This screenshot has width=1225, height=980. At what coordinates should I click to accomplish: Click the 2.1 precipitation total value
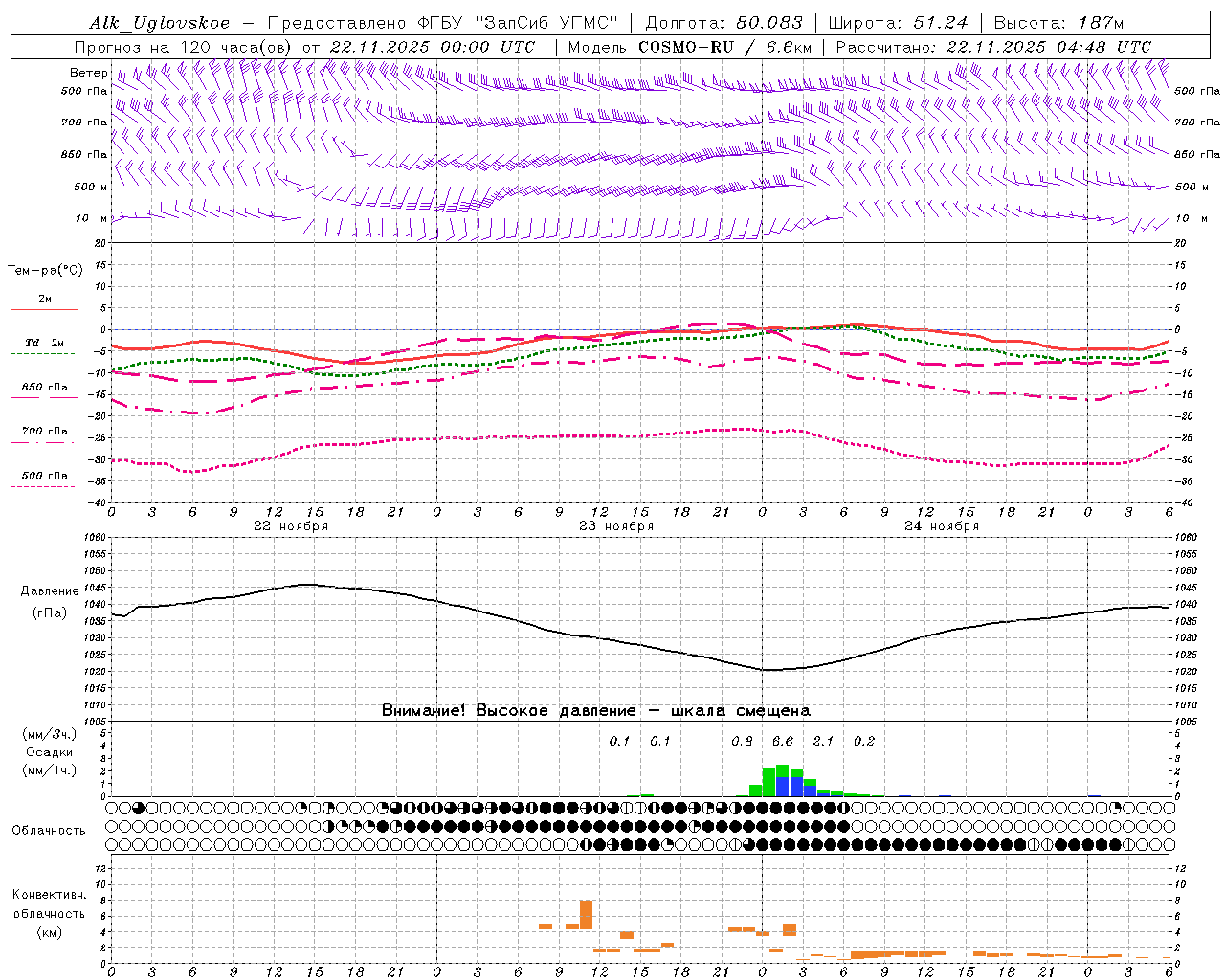click(823, 741)
